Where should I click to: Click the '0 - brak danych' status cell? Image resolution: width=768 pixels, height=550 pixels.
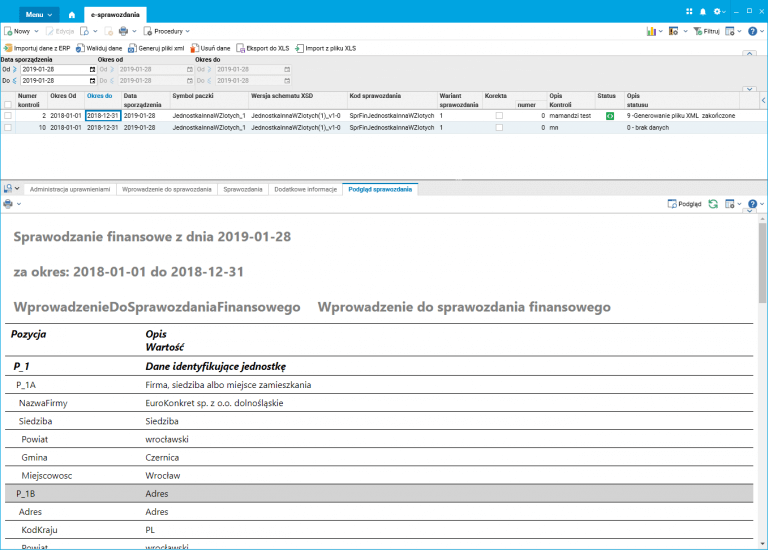coord(648,127)
